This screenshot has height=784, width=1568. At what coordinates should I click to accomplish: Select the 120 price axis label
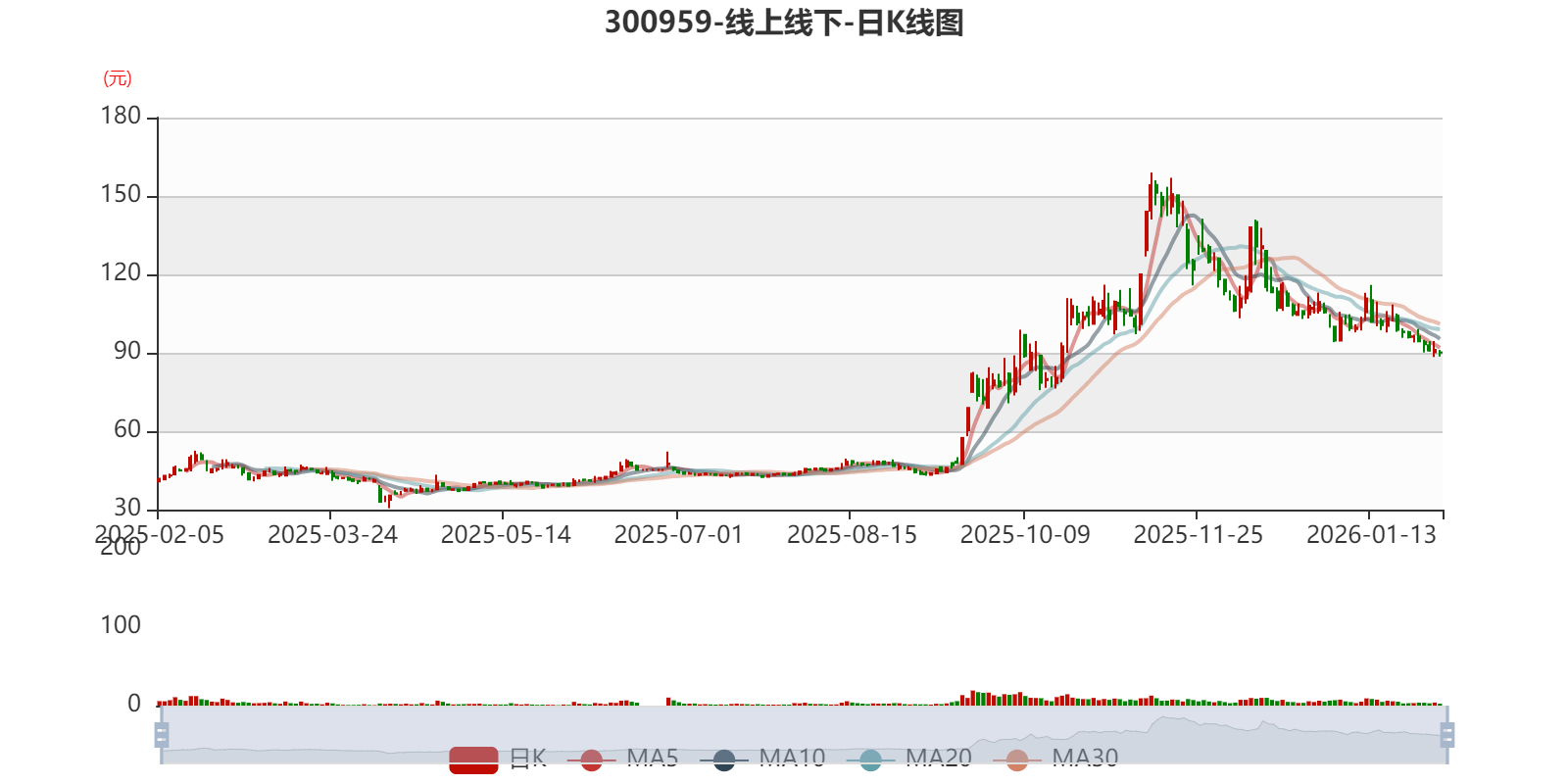(121, 273)
